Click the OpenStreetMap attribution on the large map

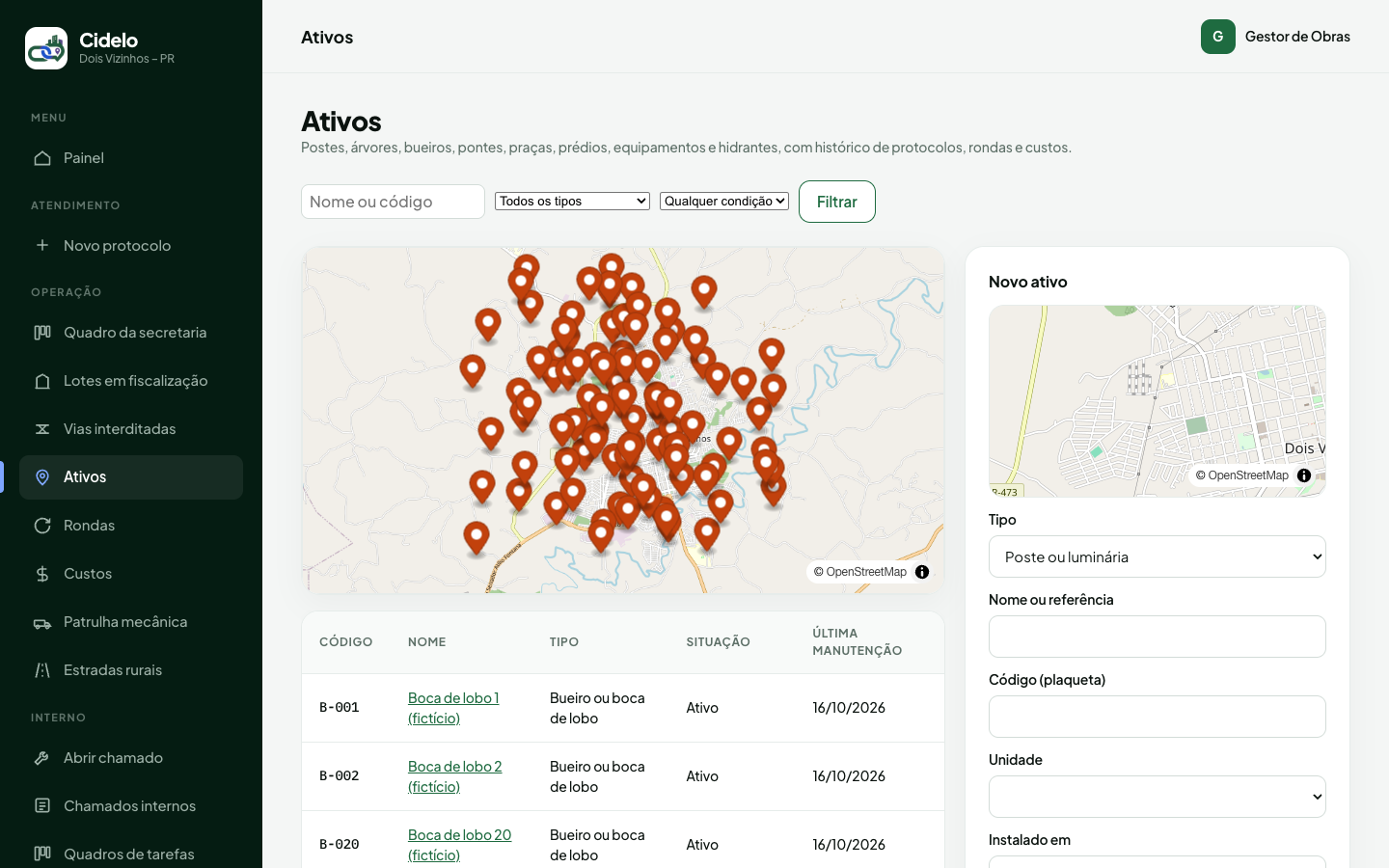pos(860,572)
